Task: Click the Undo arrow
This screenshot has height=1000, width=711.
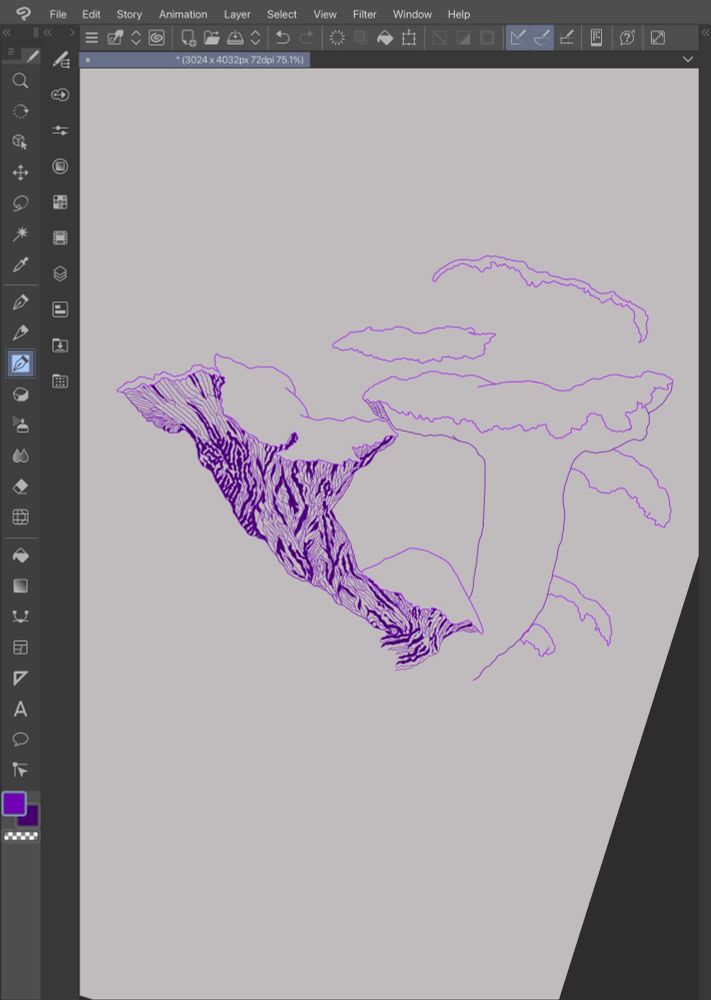Action: click(282, 38)
